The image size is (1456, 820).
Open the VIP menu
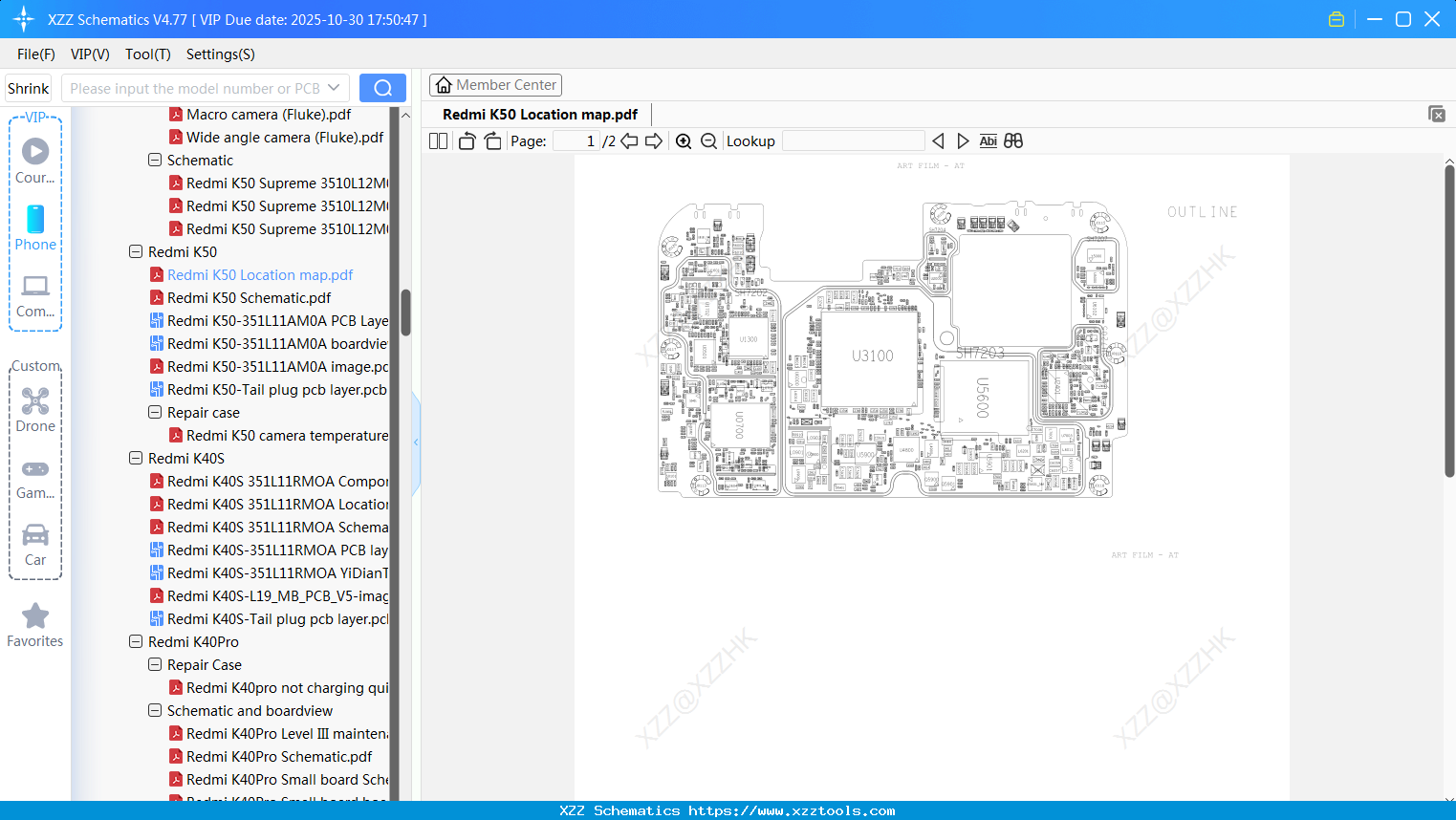click(x=89, y=54)
